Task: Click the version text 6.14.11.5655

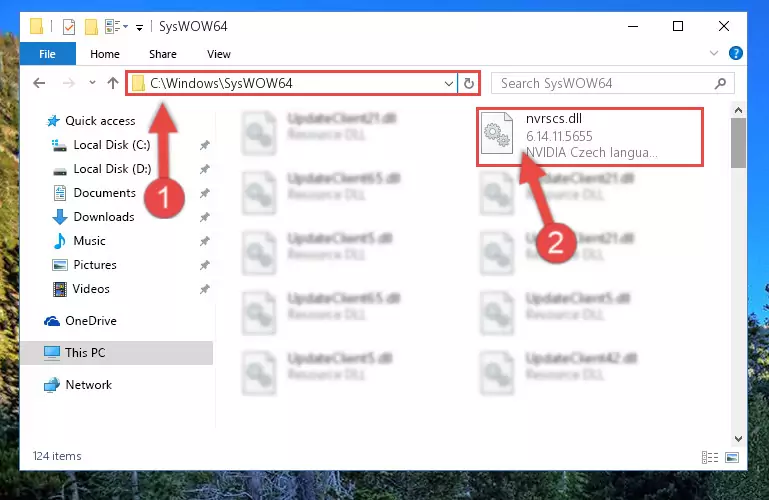Action: 559,136
